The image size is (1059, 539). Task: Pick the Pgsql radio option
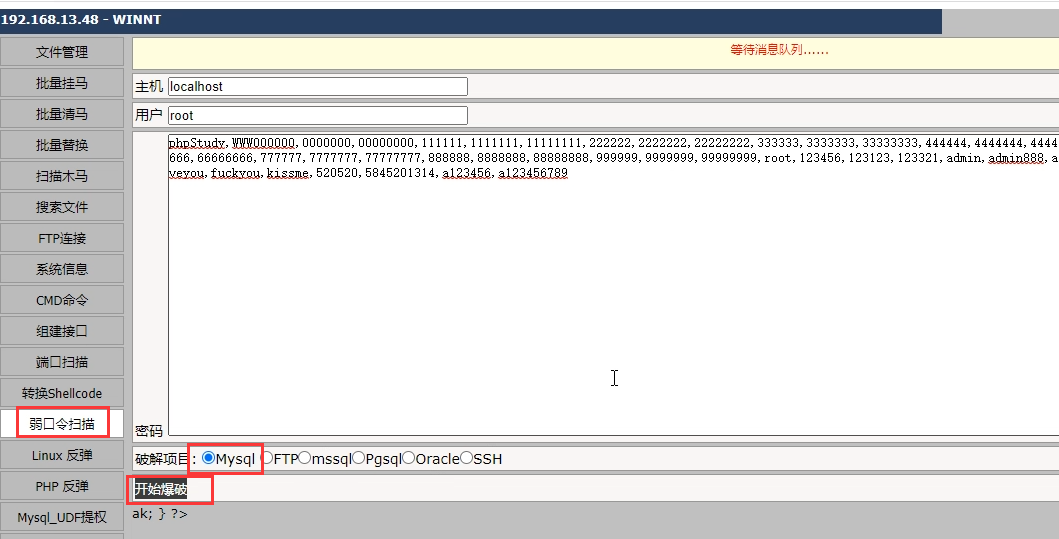pos(358,458)
